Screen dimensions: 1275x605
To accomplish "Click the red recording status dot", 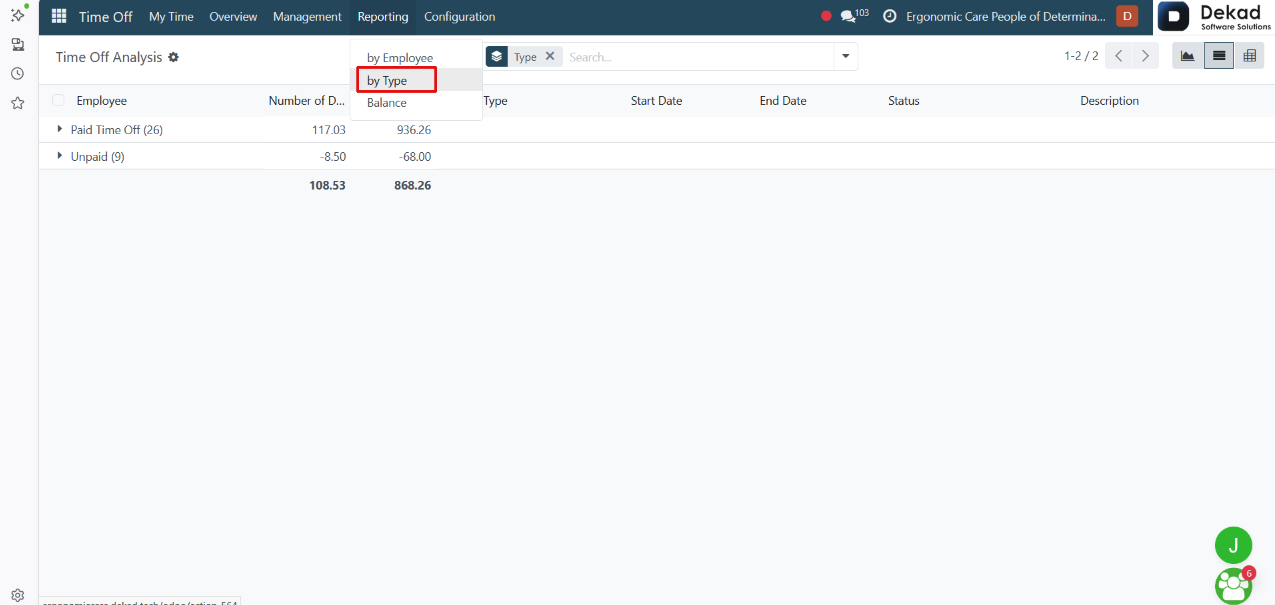I will (x=826, y=16).
